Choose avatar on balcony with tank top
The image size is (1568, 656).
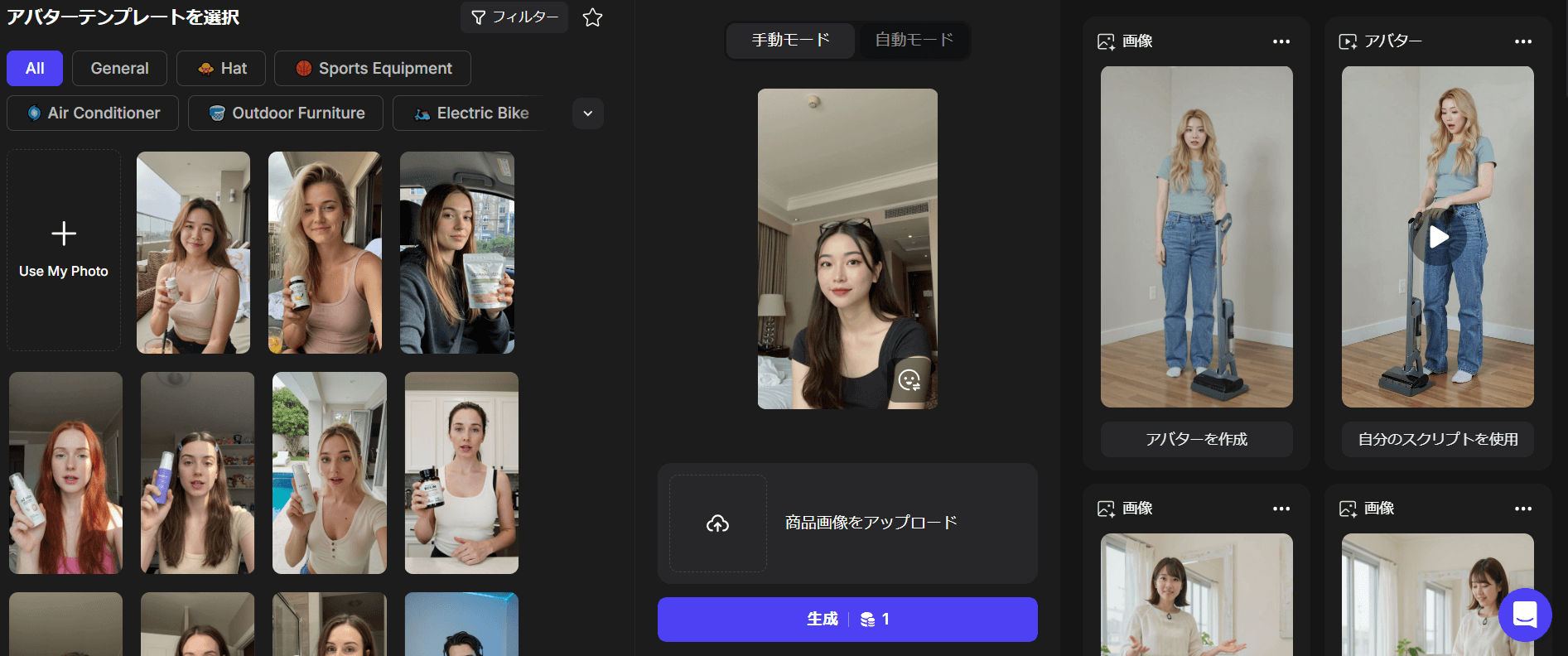pos(193,253)
